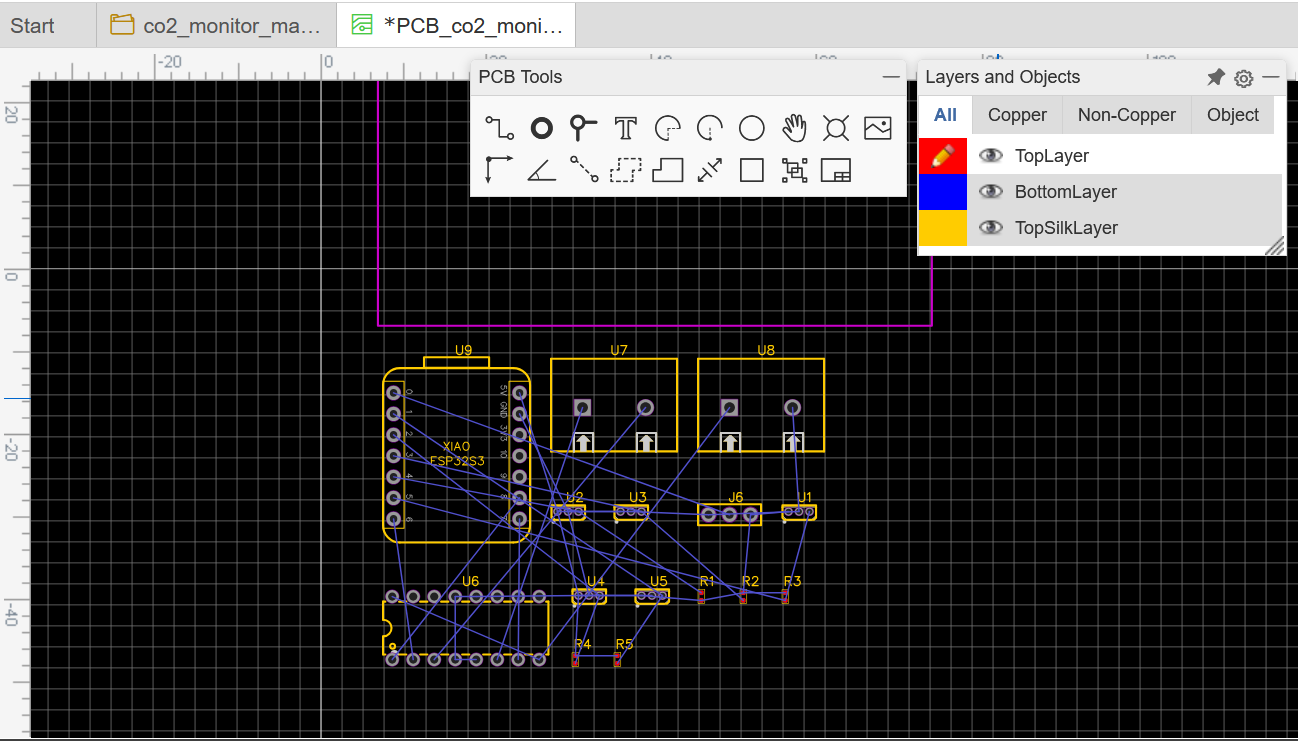
Task: Select the Pad tool
Action: [541, 128]
